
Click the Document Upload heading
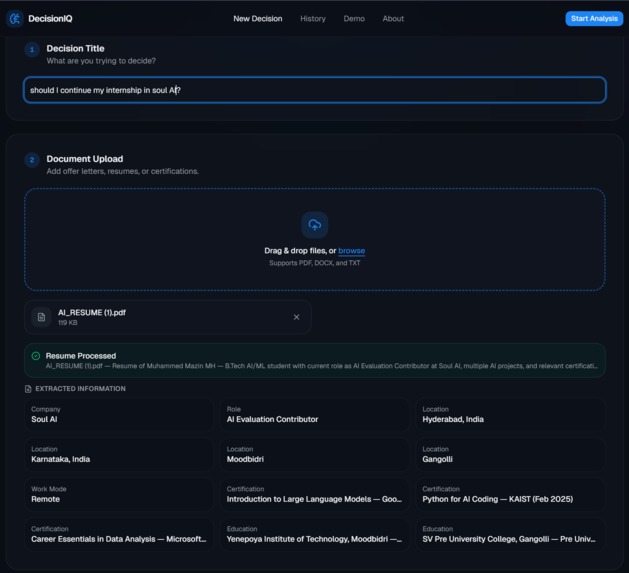click(x=85, y=159)
